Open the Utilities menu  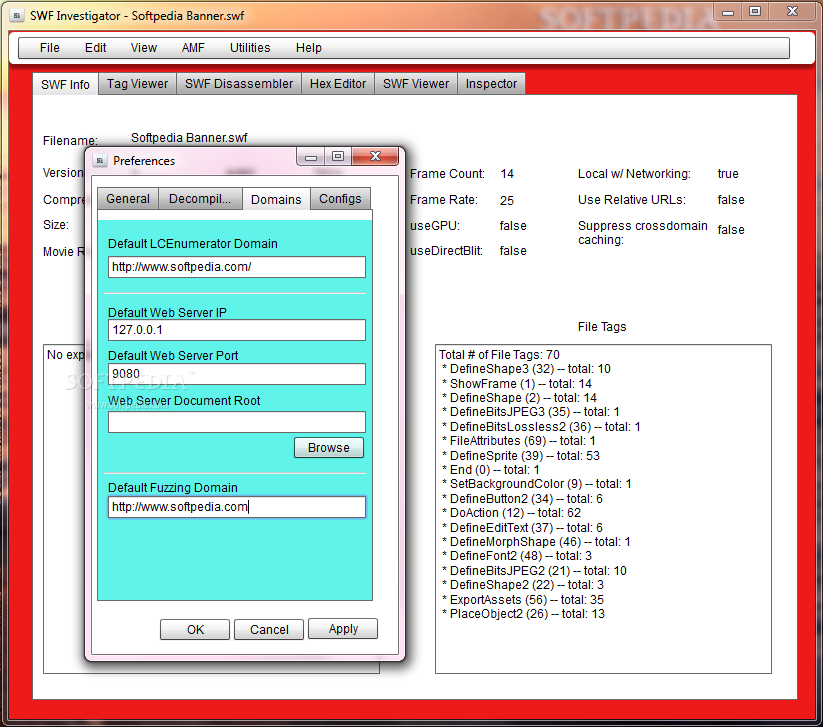point(250,48)
